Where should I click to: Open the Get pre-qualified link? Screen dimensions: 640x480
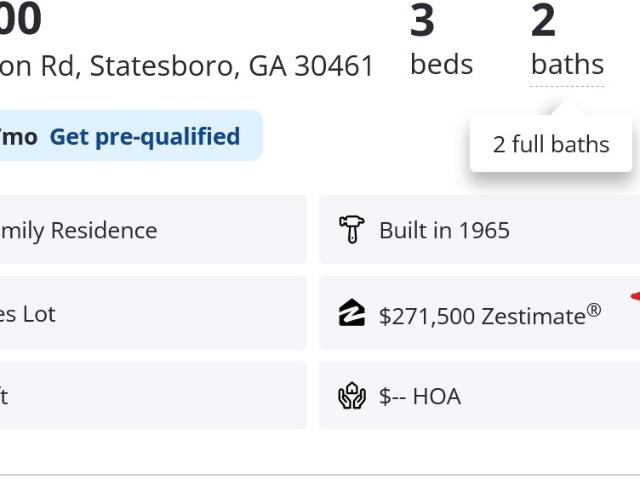(145, 136)
